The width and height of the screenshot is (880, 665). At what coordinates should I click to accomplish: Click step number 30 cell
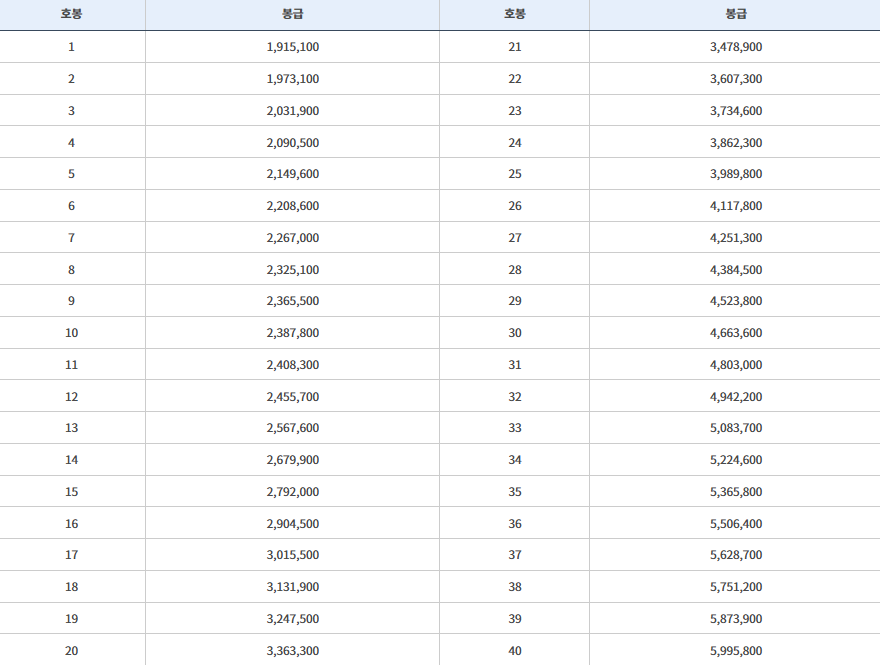tap(515, 333)
